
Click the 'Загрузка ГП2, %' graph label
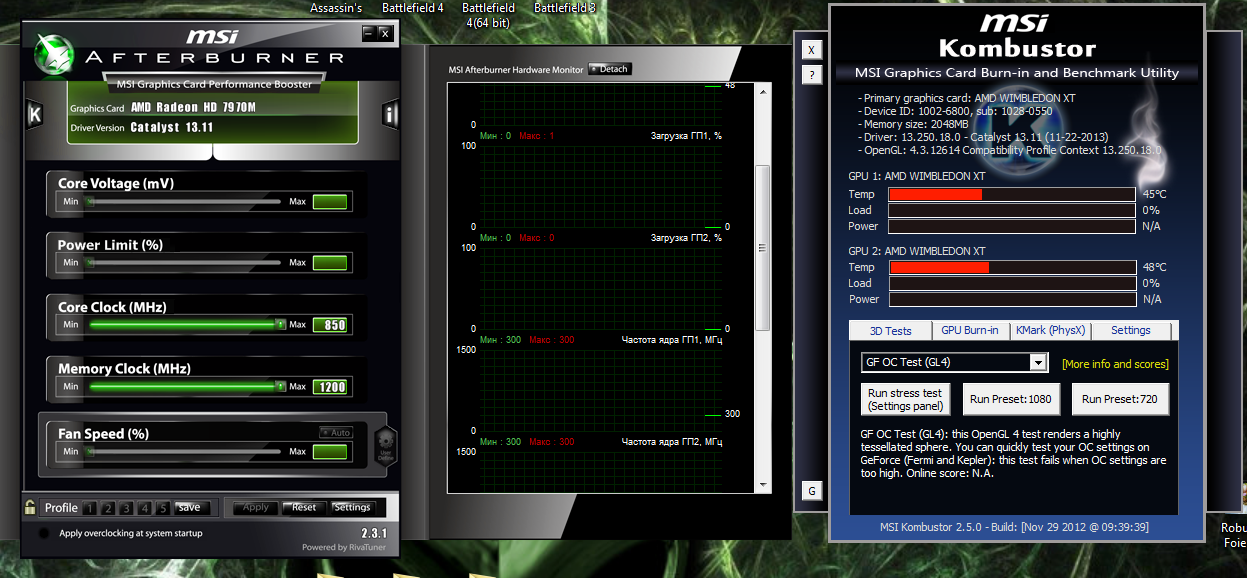click(x=686, y=238)
